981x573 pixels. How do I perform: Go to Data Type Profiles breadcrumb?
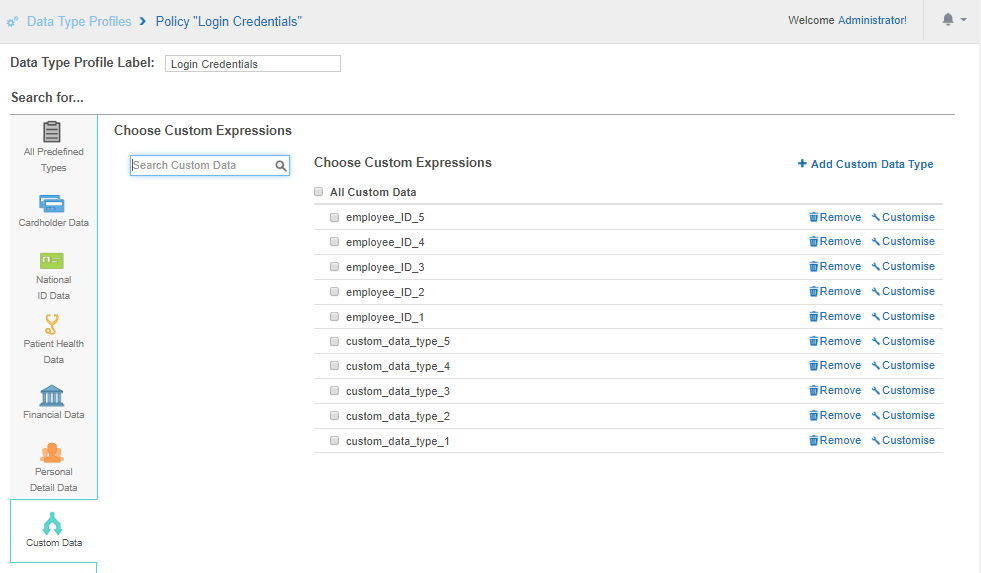tap(79, 21)
